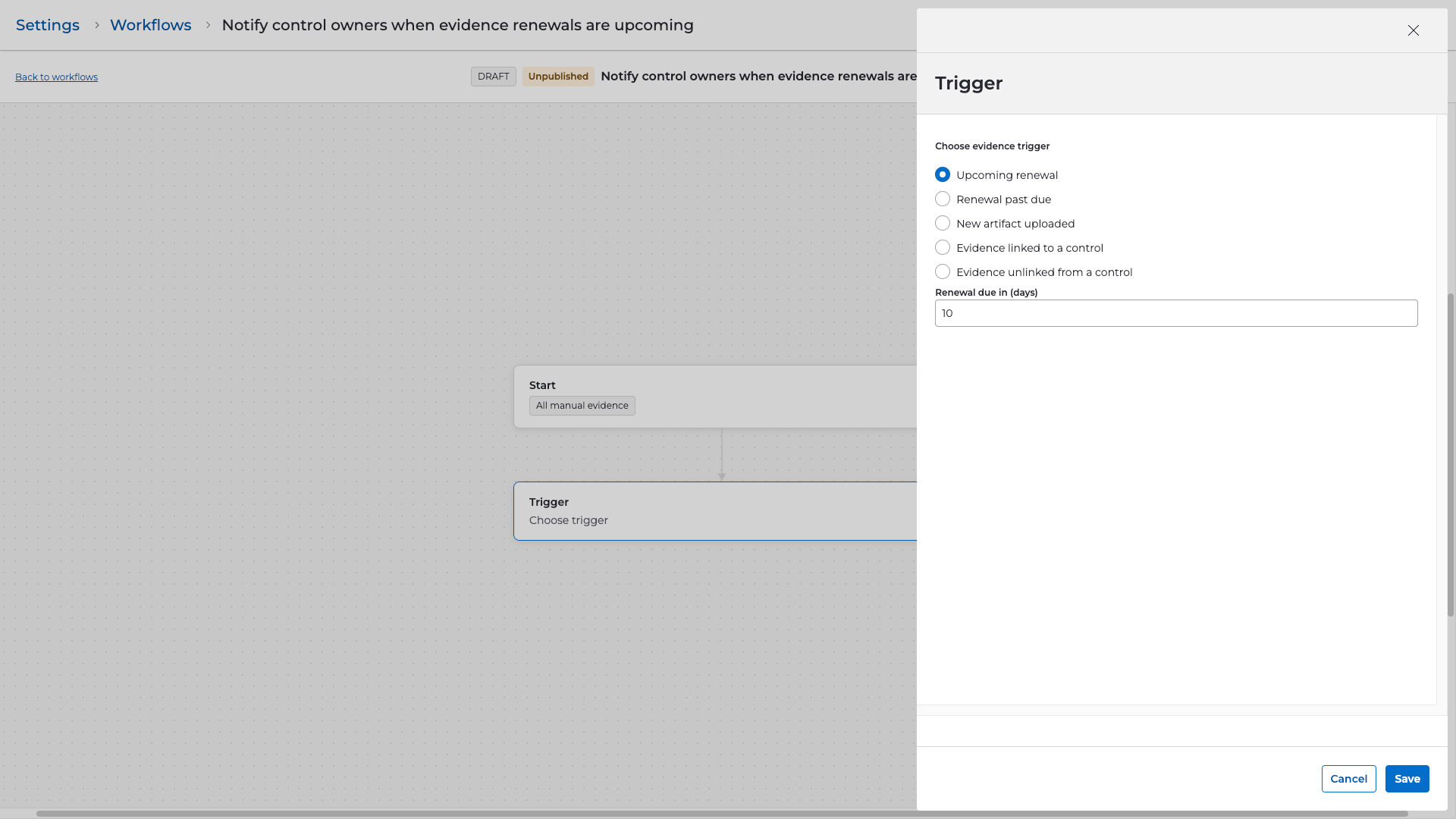Select Evidence linked to a control
1456x819 pixels.
click(x=943, y=248)
